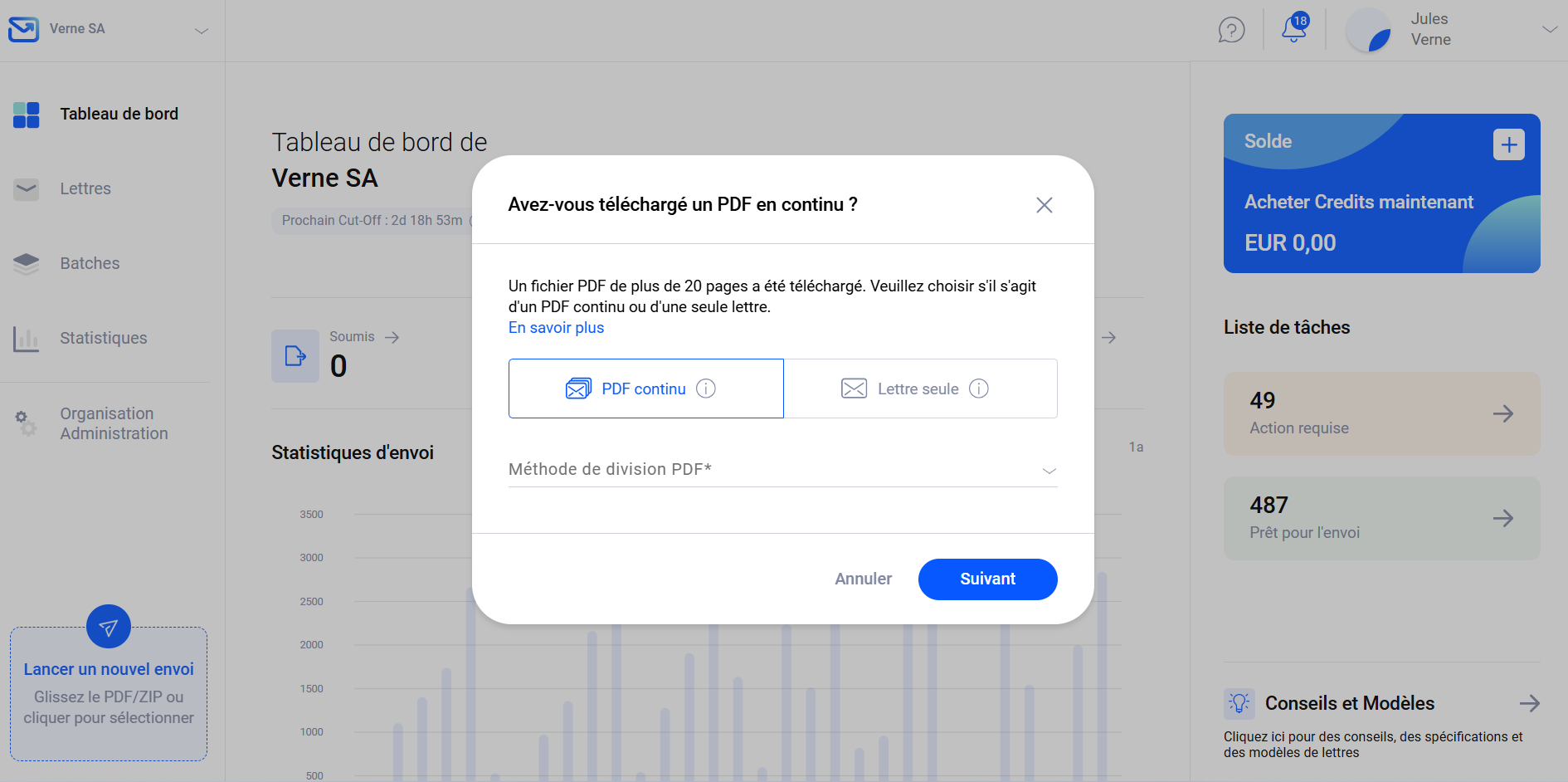Expand the Méthode de division PDF dropdown
Viewport: 1568px width, 782px height.
click(782, 470)
